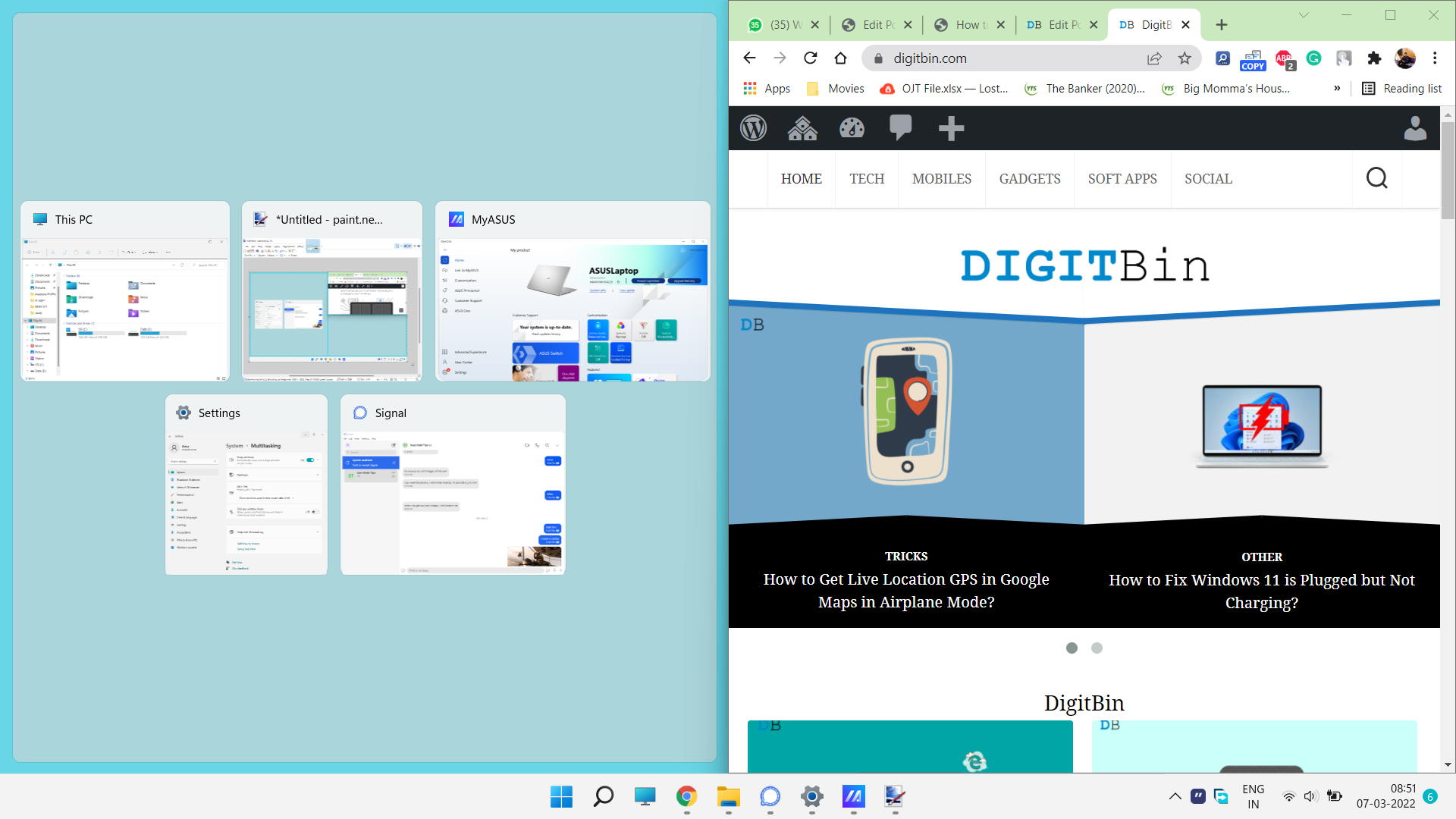The height and width of the screenshot is (819, 1456).
Task: Click the WordPress icon in browser toolbar
Action: [752, 127]
